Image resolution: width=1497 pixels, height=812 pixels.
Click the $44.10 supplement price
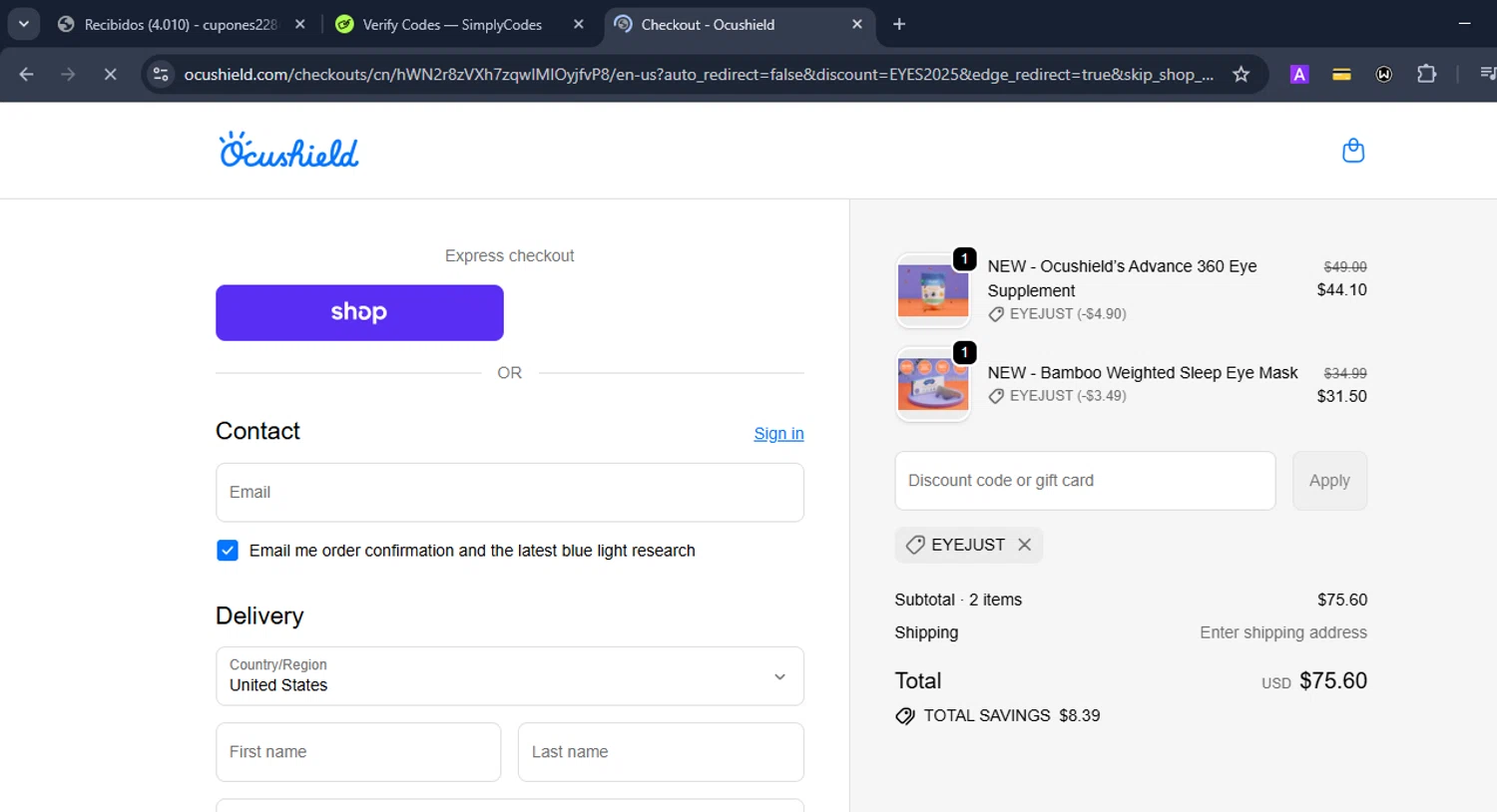point(1341,290)
